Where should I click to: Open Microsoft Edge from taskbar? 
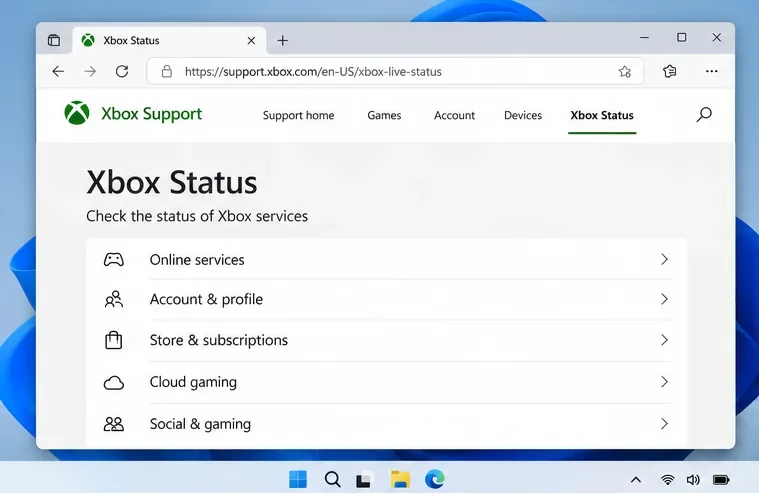click(435, 479)
